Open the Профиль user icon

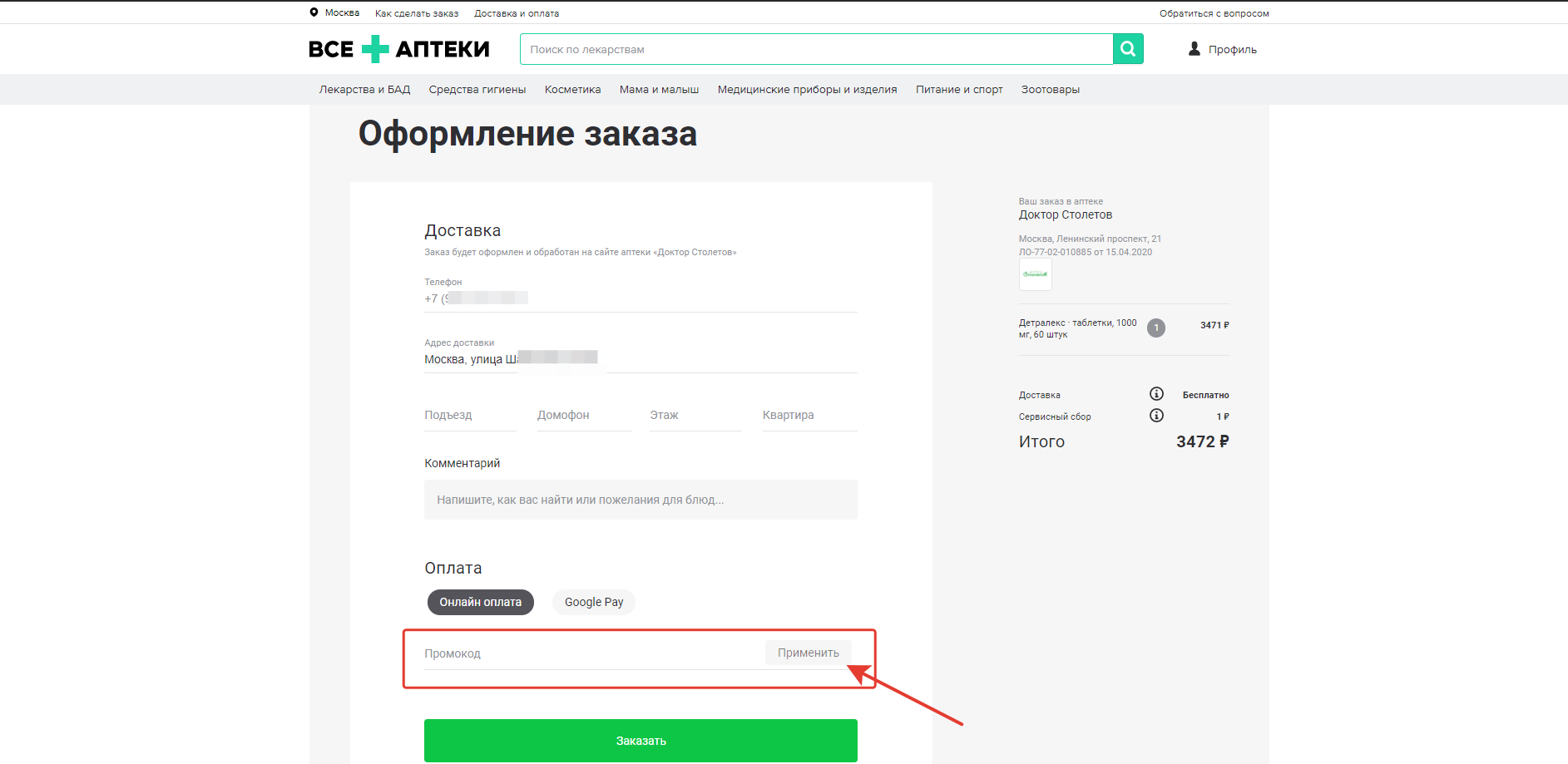point(1195,49)
